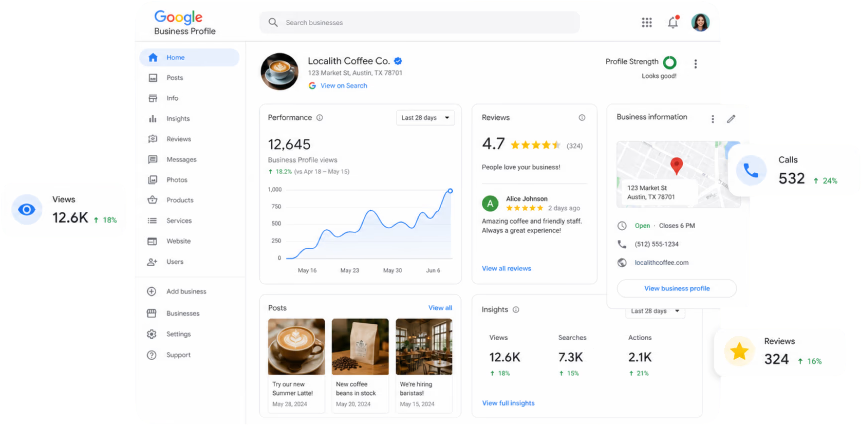Visit the localithcoffee.com link

(661, 263)
